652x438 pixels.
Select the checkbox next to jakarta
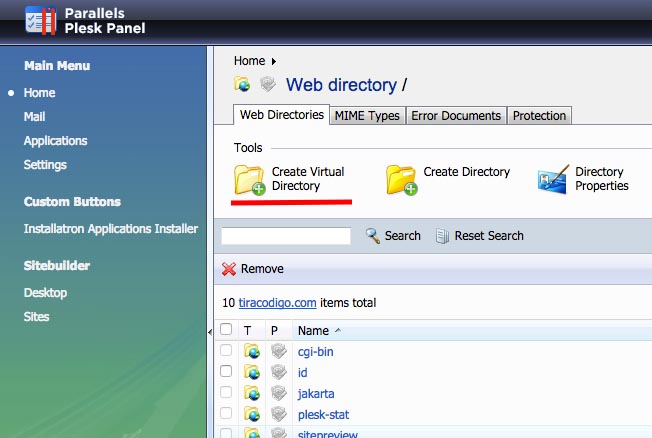(x=226, y=393)
